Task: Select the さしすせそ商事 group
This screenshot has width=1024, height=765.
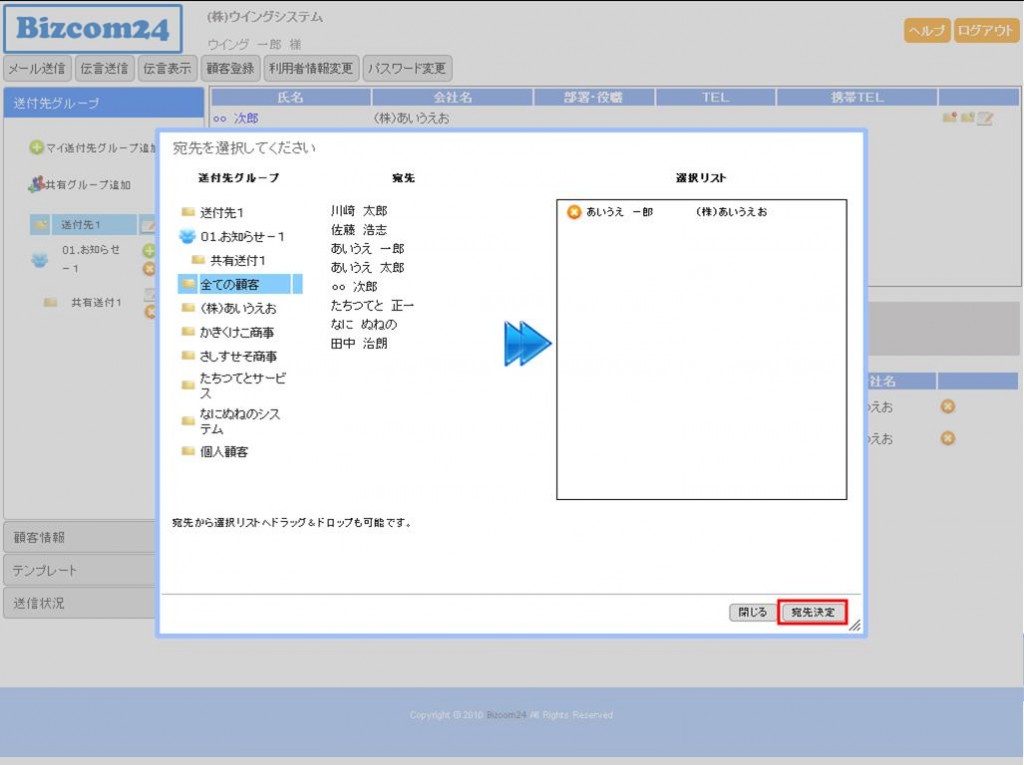Action: (x=238, y=356)
